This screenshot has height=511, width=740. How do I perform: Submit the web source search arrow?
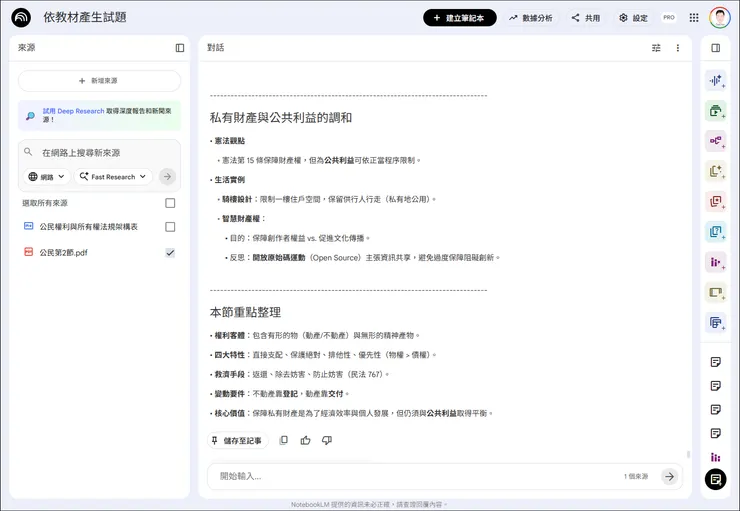coord(167,176)
